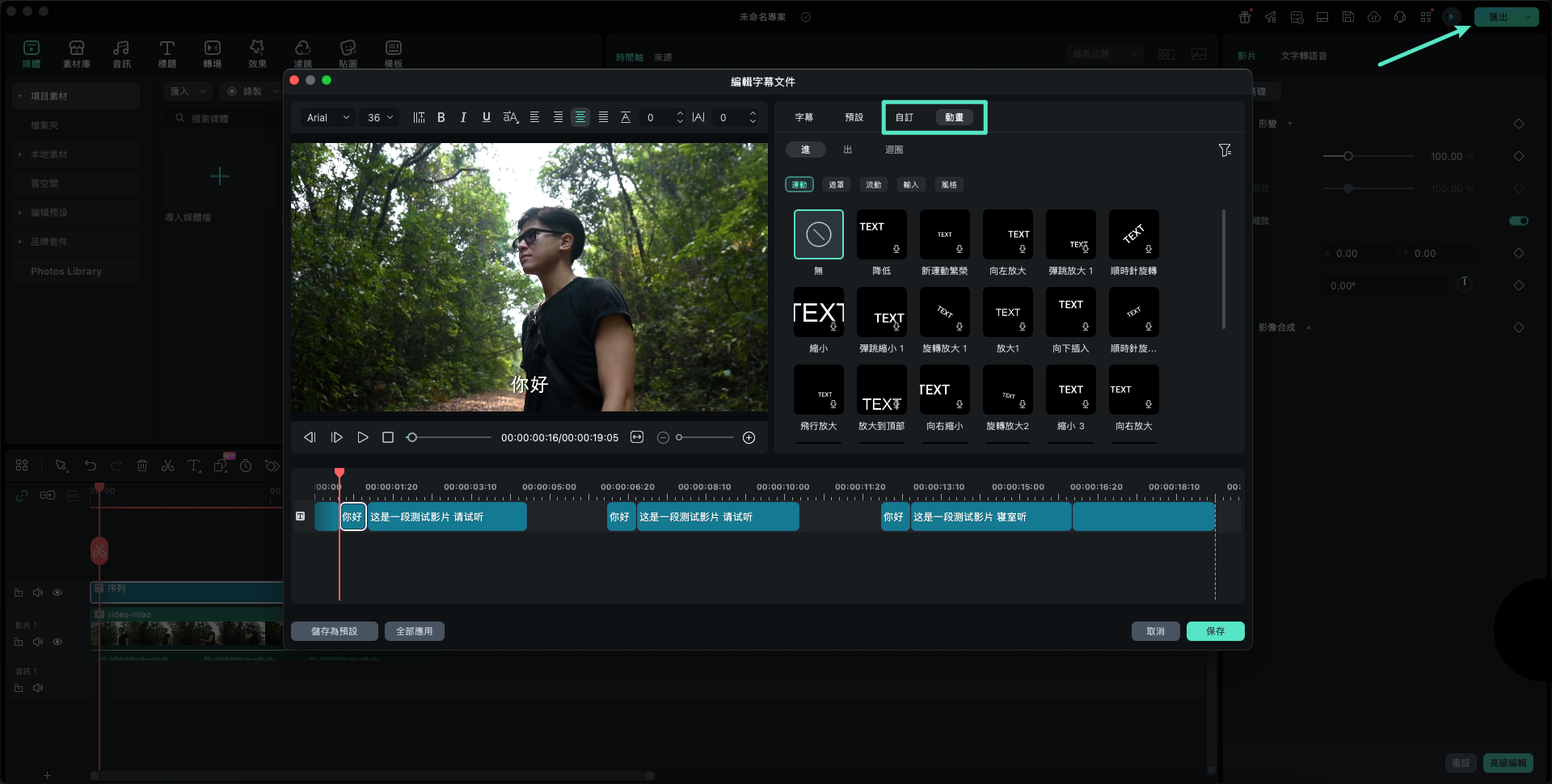
Task: Open the font size 36 dropdown
Action: [x=380, y=117]
